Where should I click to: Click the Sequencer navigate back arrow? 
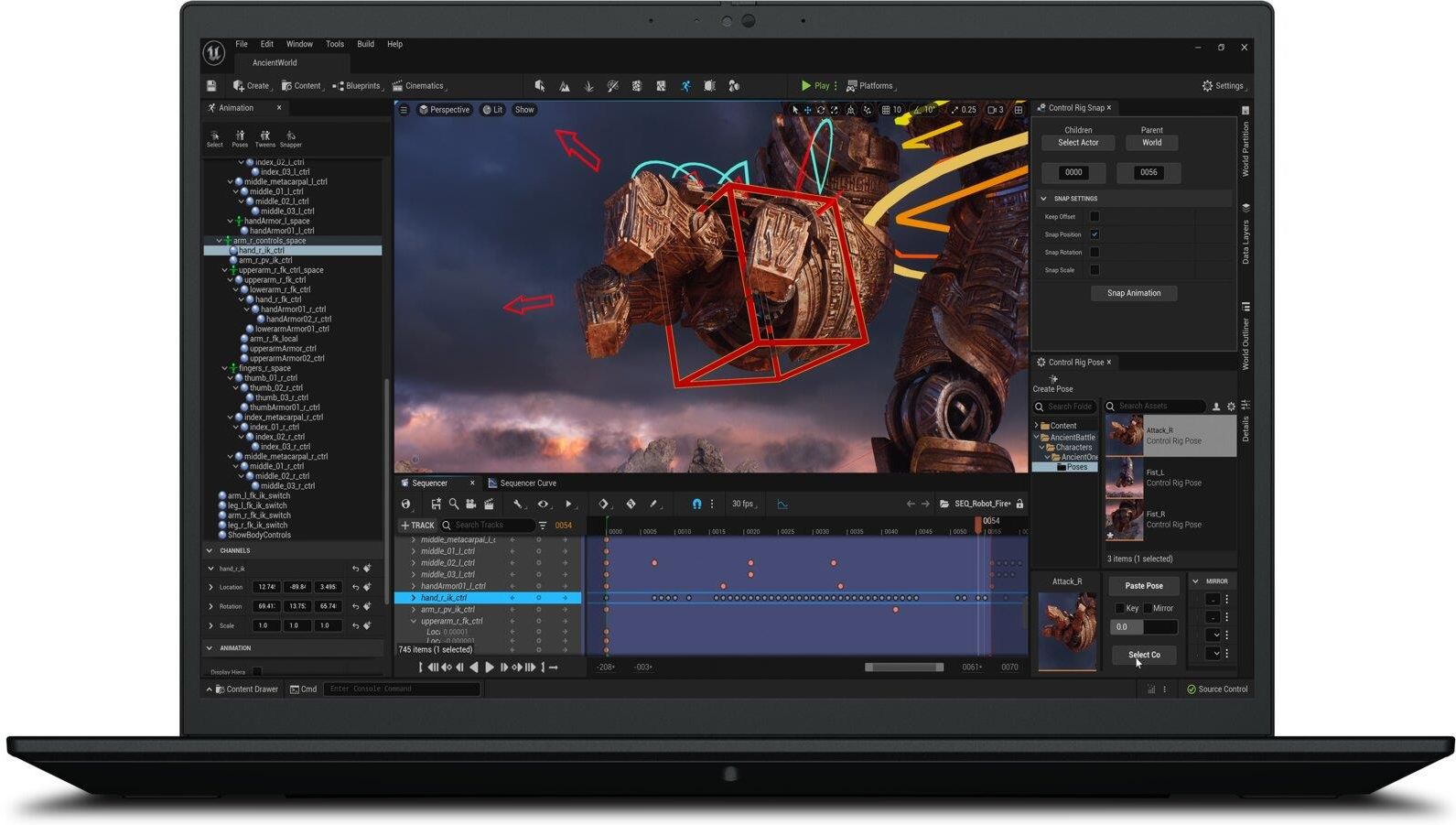point(911,504)
